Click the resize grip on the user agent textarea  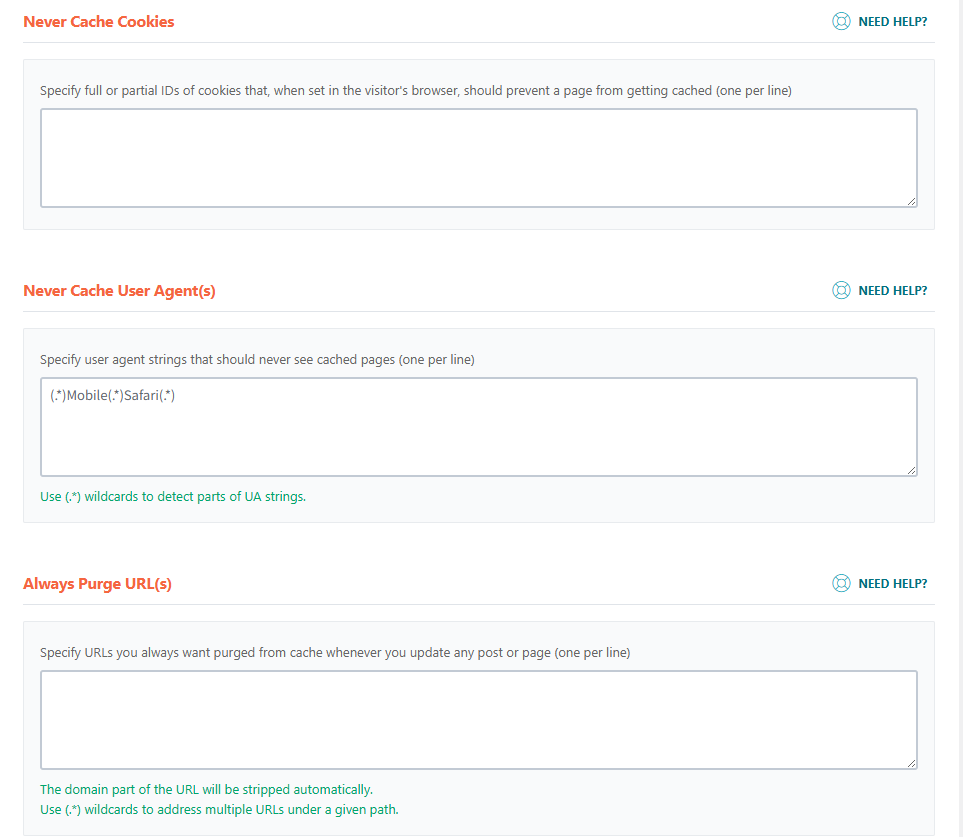click(x=911, y=470)
